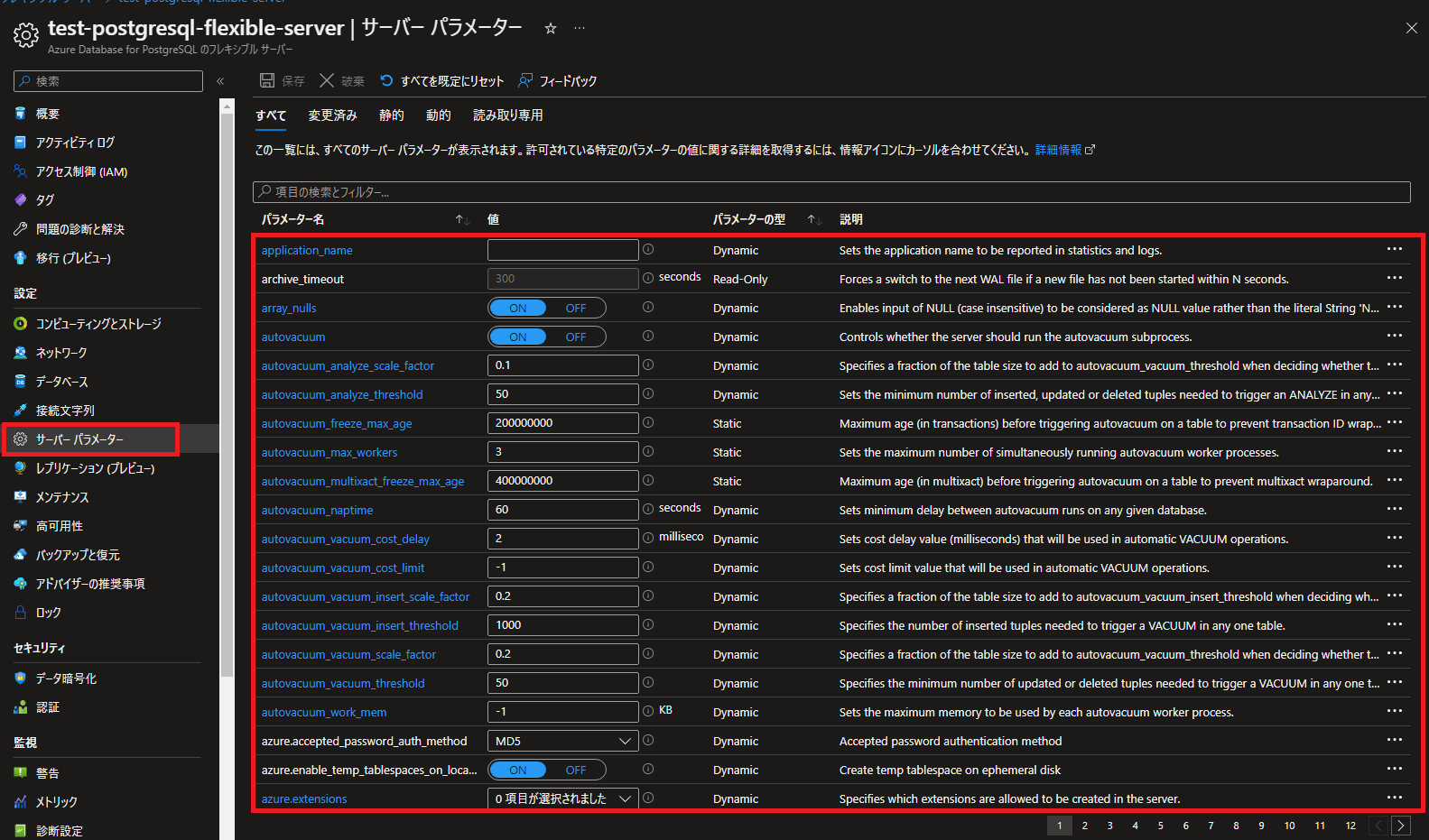
Task: Open the azure.extensions selection dropdown
Action: [563, 798]
